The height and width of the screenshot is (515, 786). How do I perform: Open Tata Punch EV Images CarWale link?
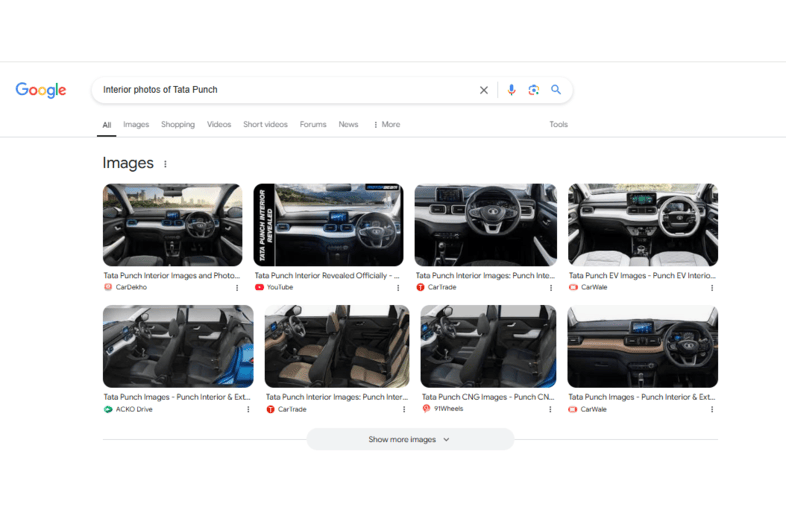(641, 275)
